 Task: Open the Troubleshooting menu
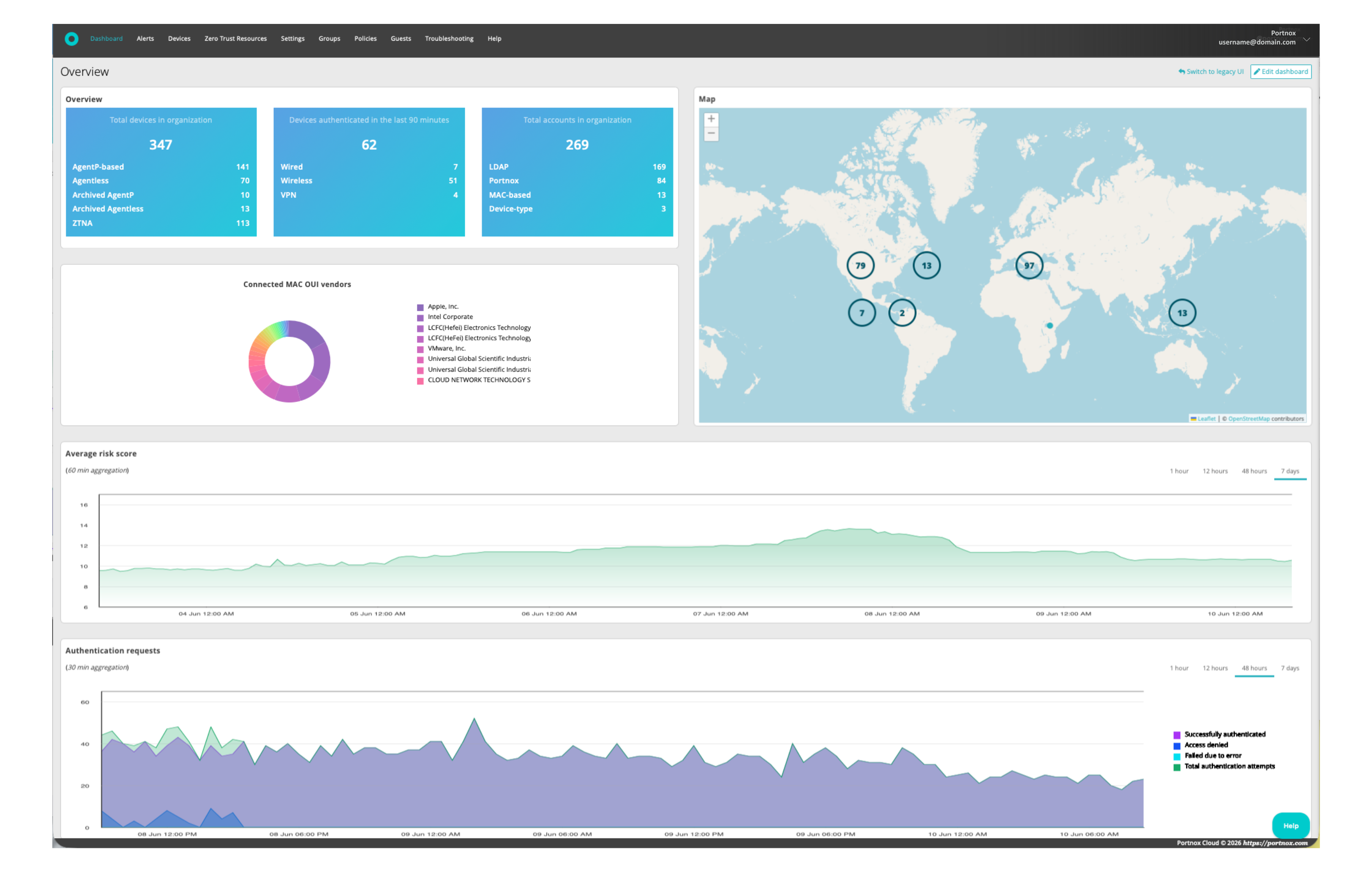coord(449,39)
